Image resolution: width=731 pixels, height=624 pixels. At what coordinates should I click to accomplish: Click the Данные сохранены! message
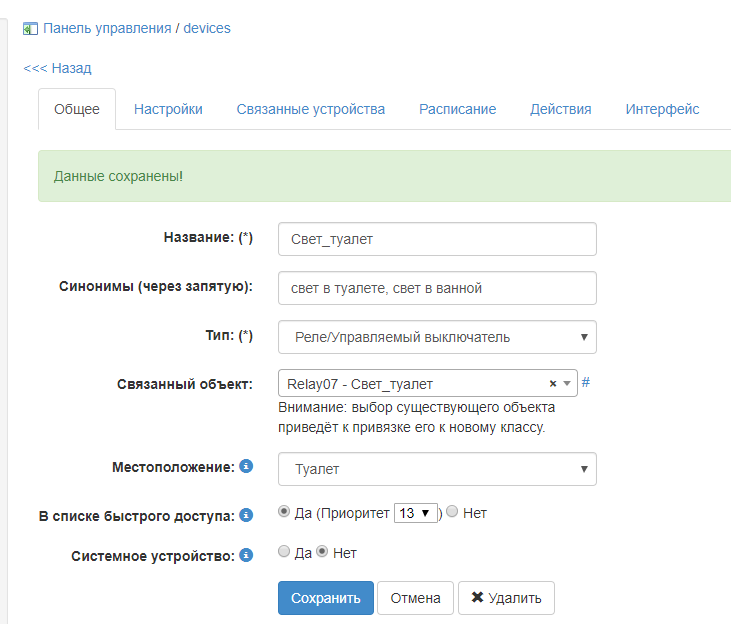pos(118,176)
